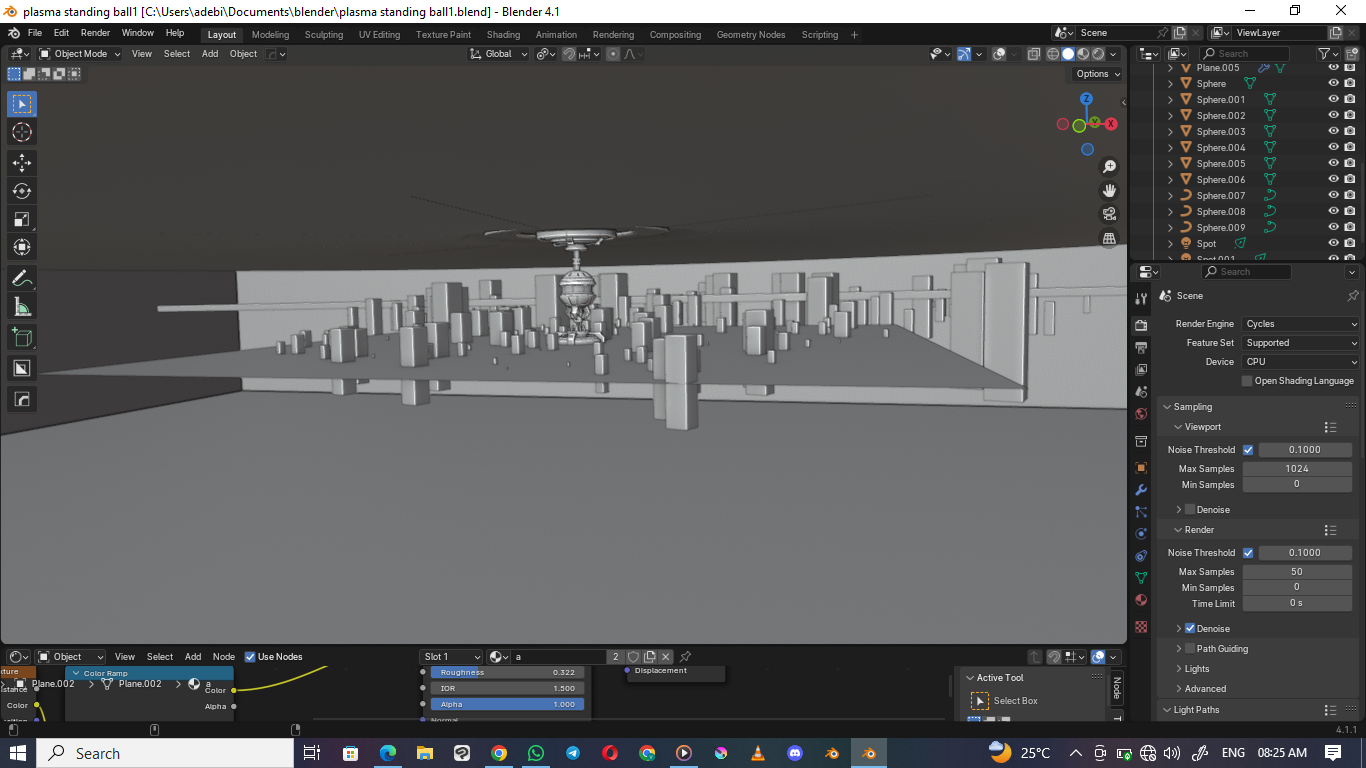Open the Texture checkerboard properties tab

click(x=1141, y=627)
